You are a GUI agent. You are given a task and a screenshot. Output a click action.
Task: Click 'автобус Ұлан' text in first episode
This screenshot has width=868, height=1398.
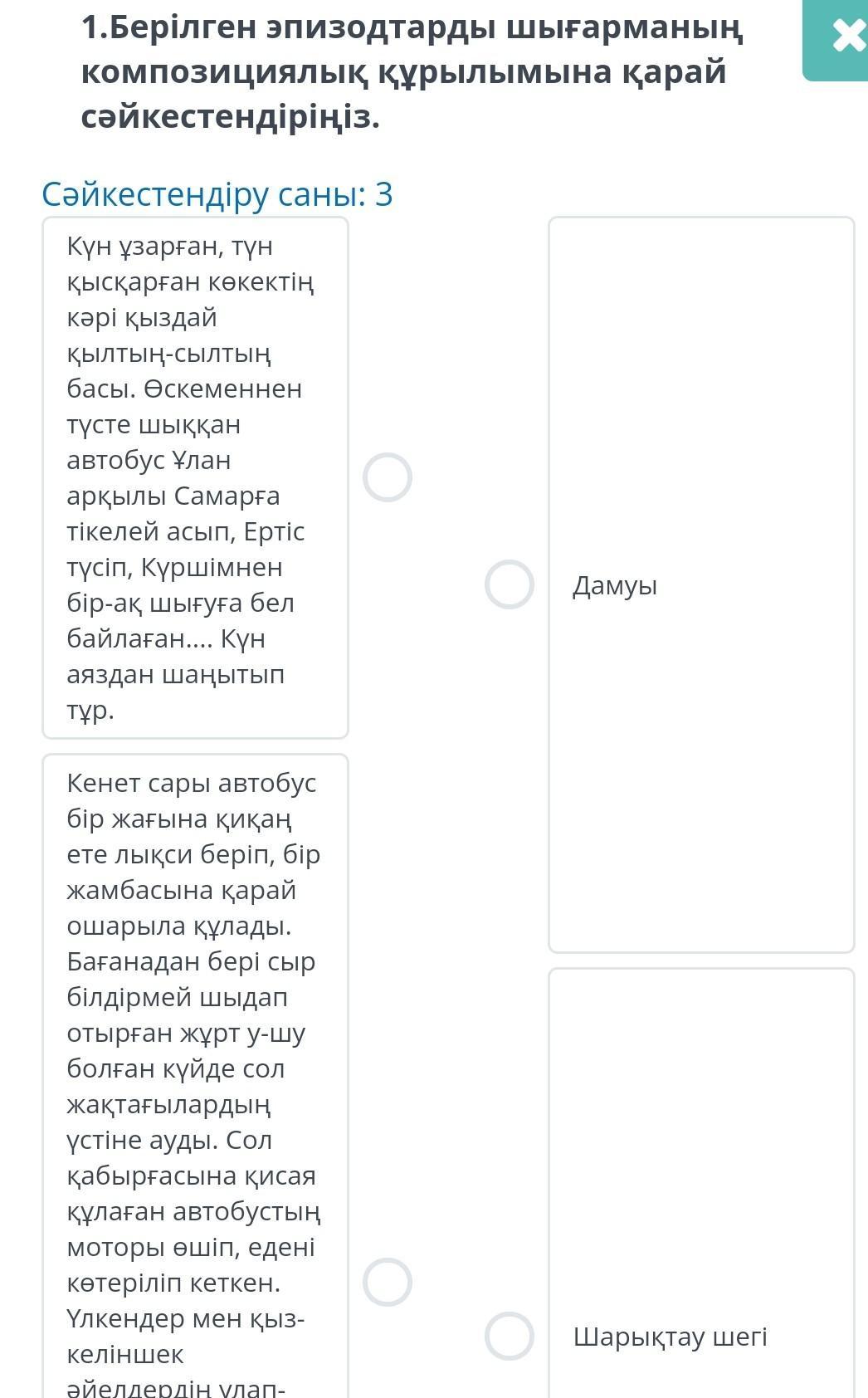point(149,460)
